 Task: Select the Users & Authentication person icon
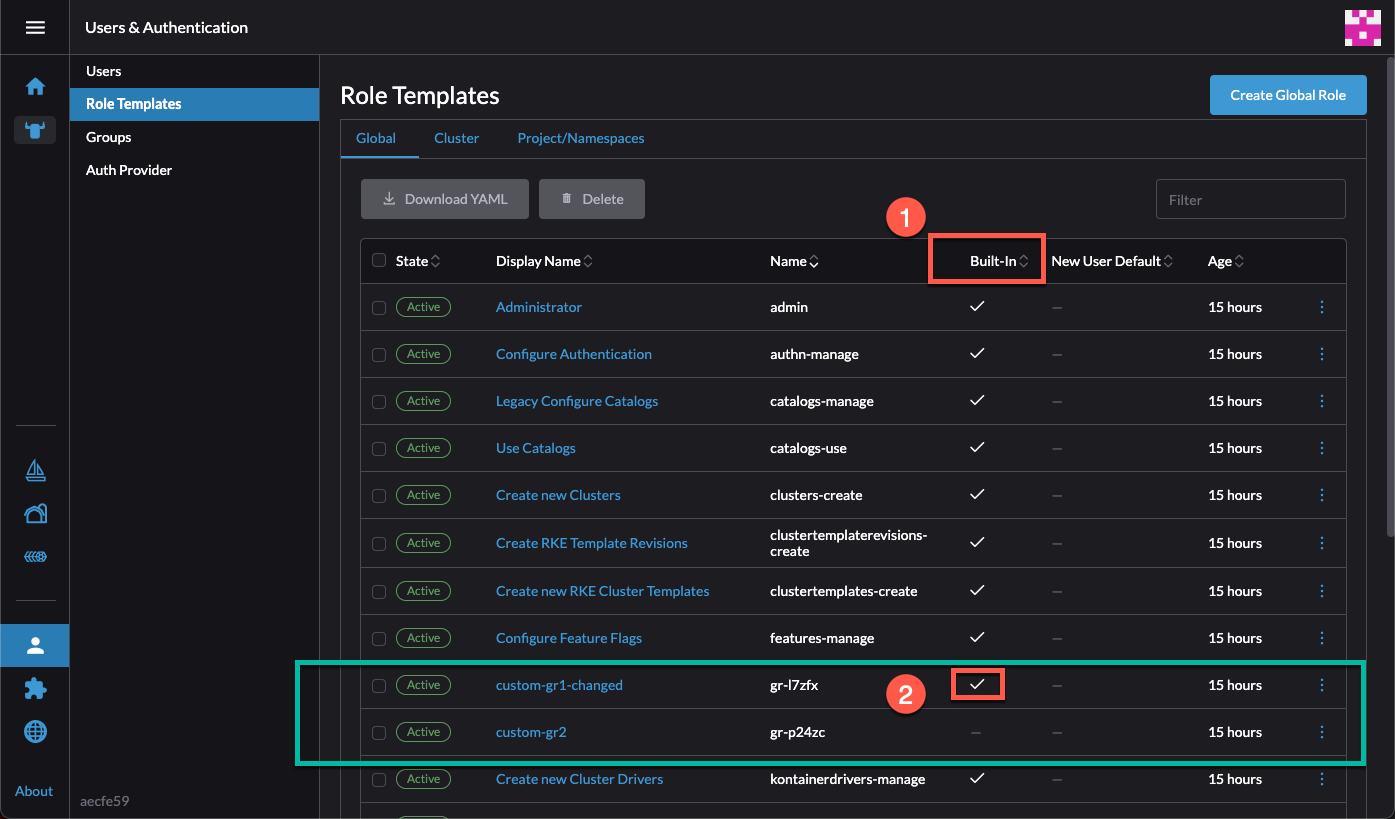(35, 645)
